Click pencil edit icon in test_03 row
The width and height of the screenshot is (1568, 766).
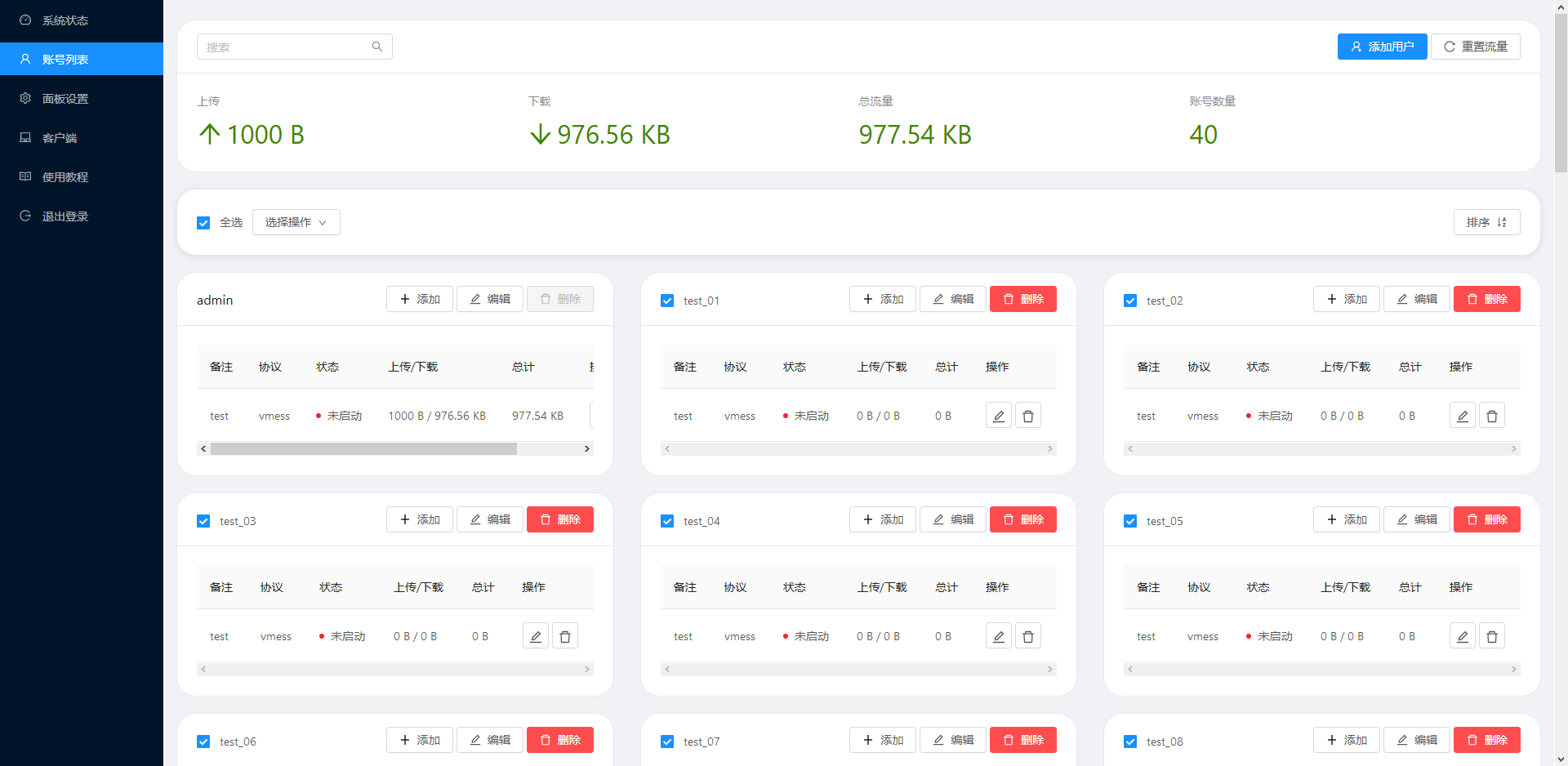coord(536,636)
